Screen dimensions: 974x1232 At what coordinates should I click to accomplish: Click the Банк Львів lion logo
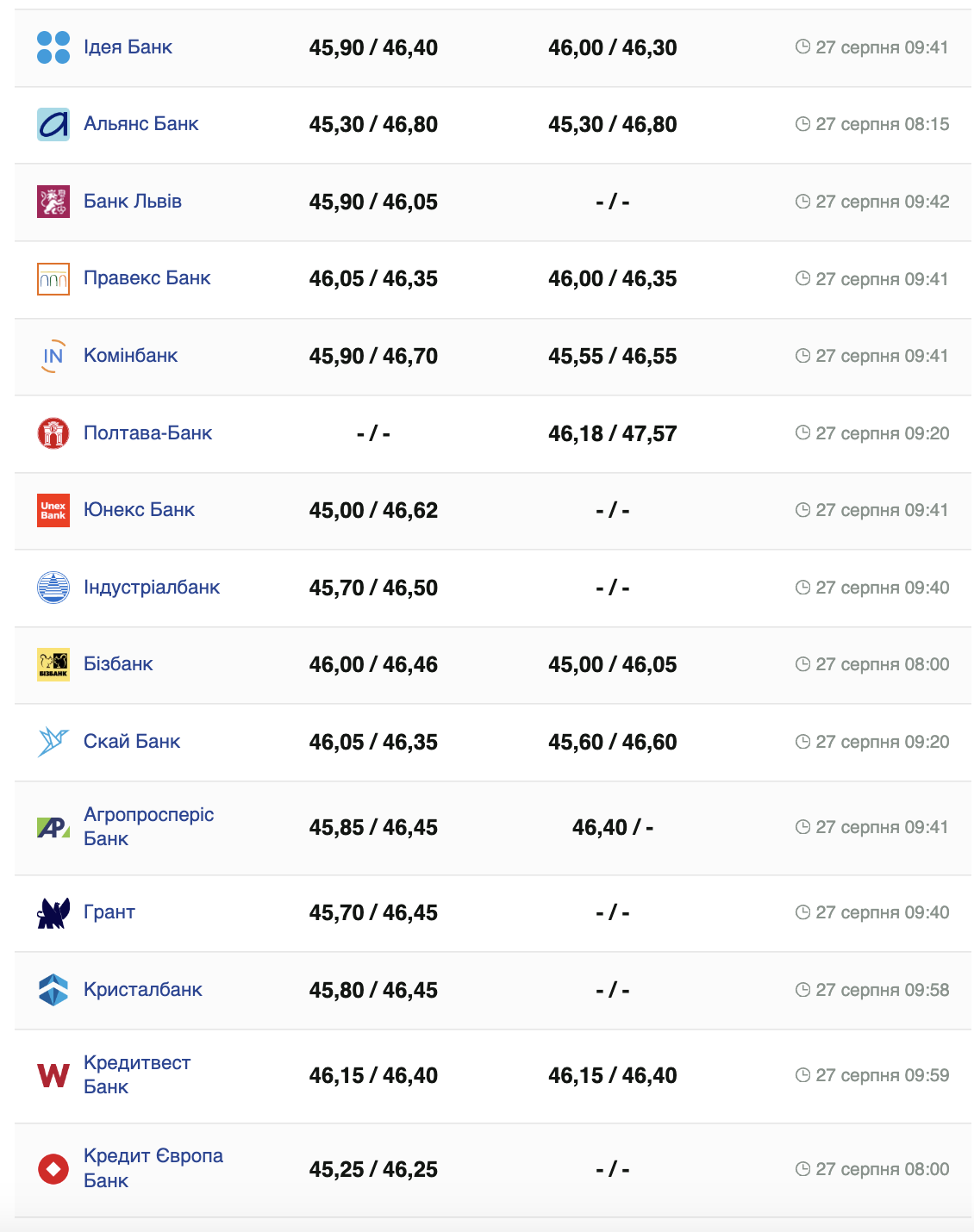coord(53,202)
